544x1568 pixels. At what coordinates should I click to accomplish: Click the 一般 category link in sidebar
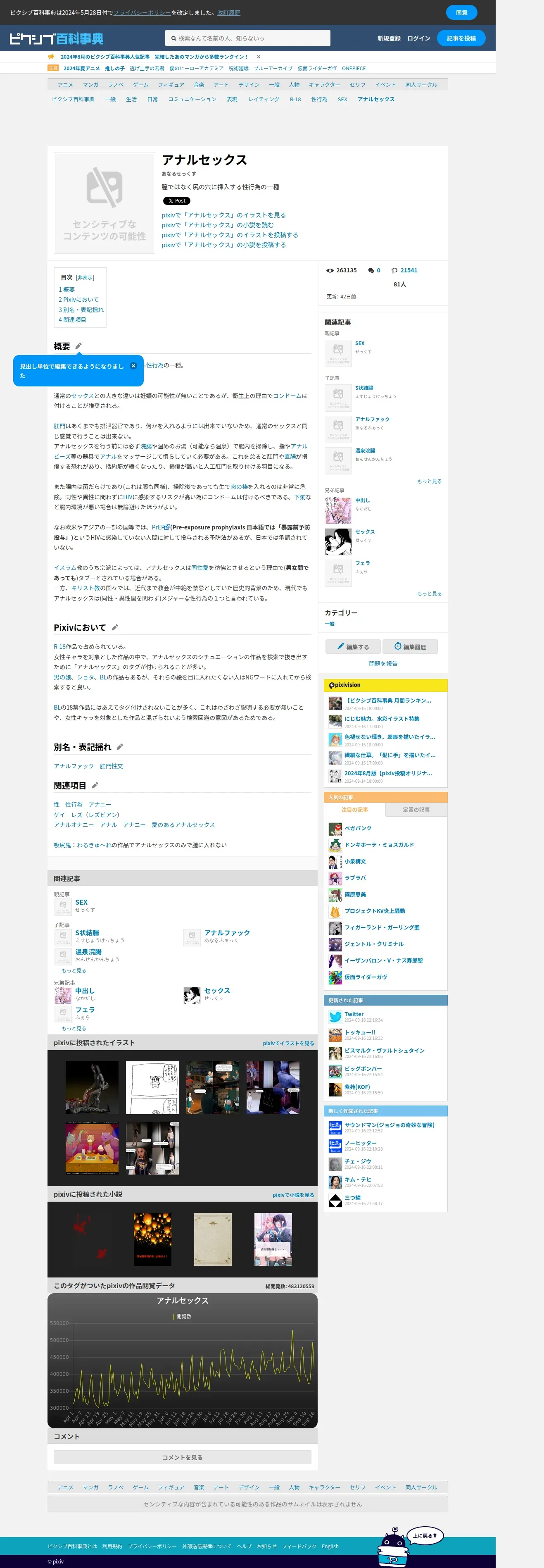pos(330,624)
